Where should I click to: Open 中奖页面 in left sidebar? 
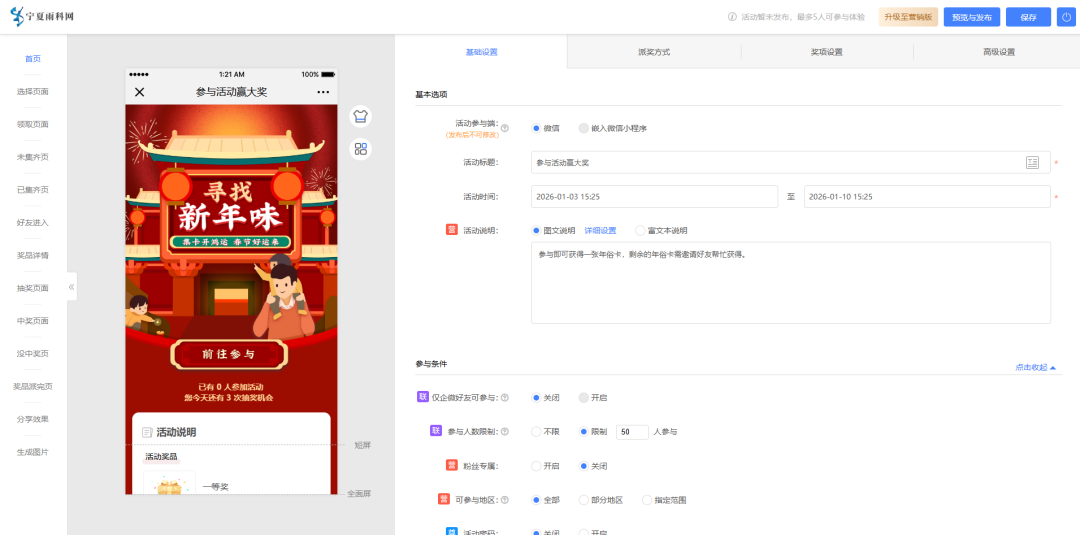[33, 321]
